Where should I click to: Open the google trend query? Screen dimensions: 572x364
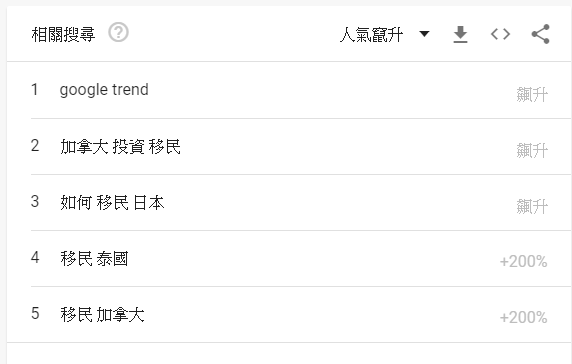tap(104, 90)
